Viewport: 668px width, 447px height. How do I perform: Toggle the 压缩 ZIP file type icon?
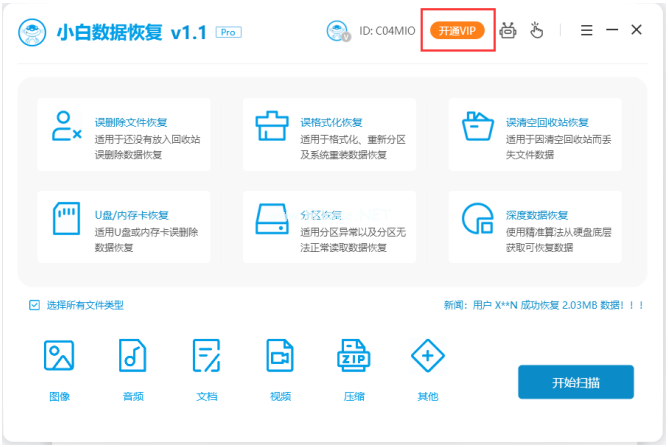click(x=354, y=355)
